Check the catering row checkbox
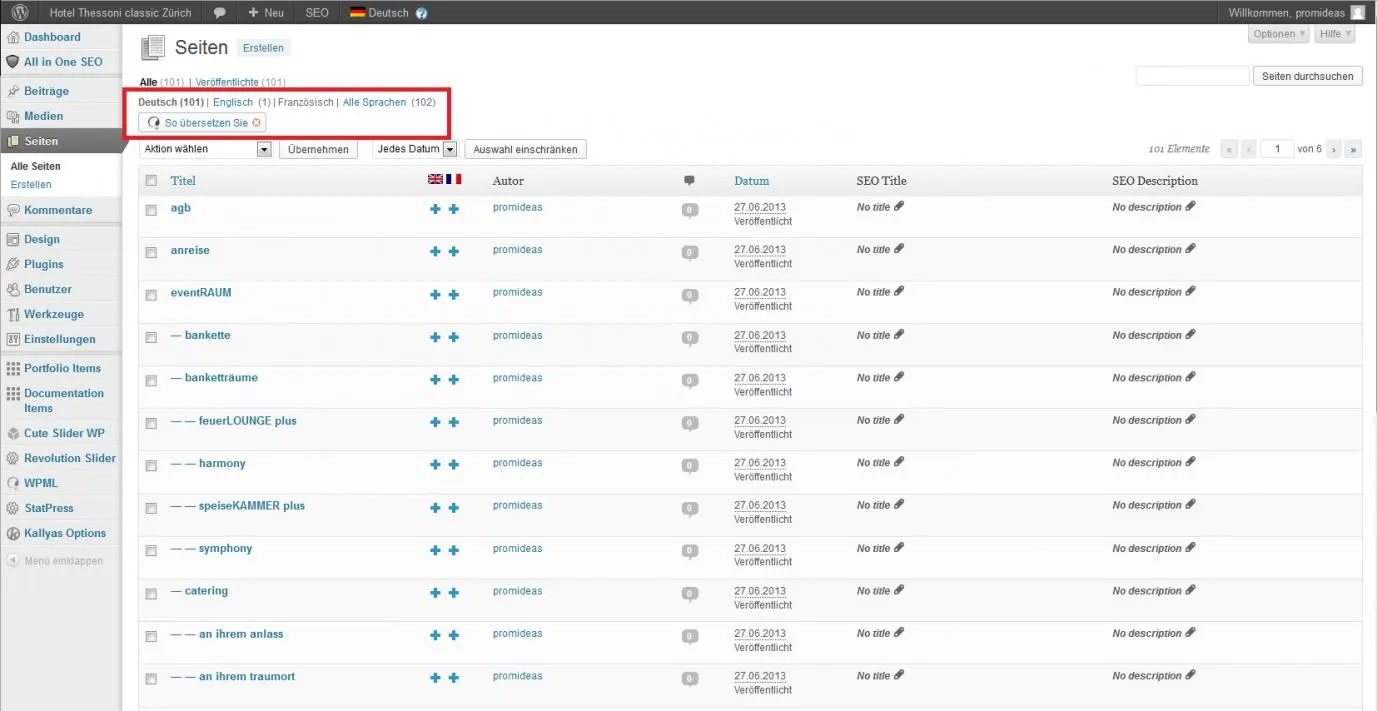Screen dimensions: 1377x711 point(151,594)
